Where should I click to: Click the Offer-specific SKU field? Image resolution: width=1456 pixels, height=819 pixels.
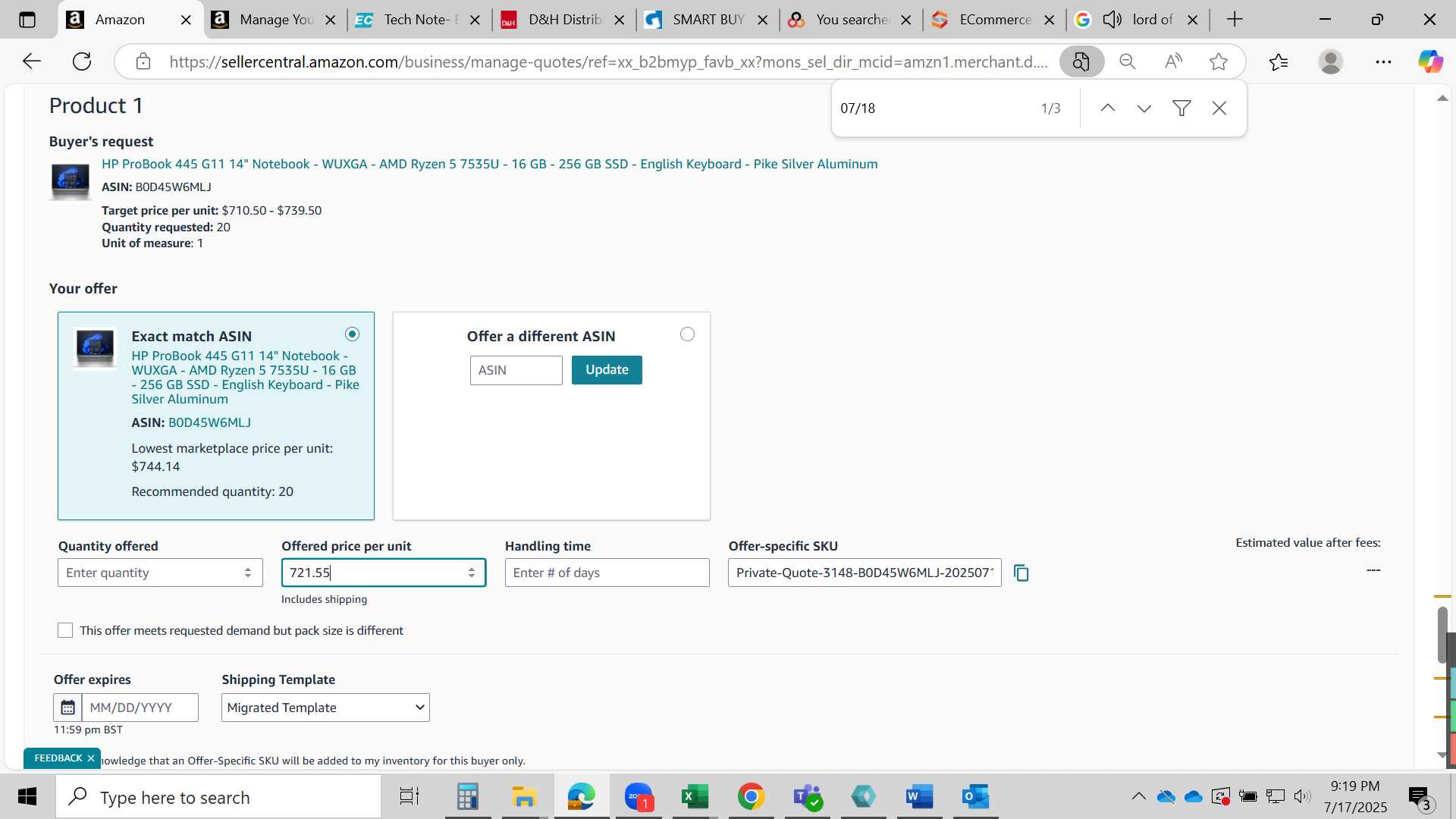864,573
